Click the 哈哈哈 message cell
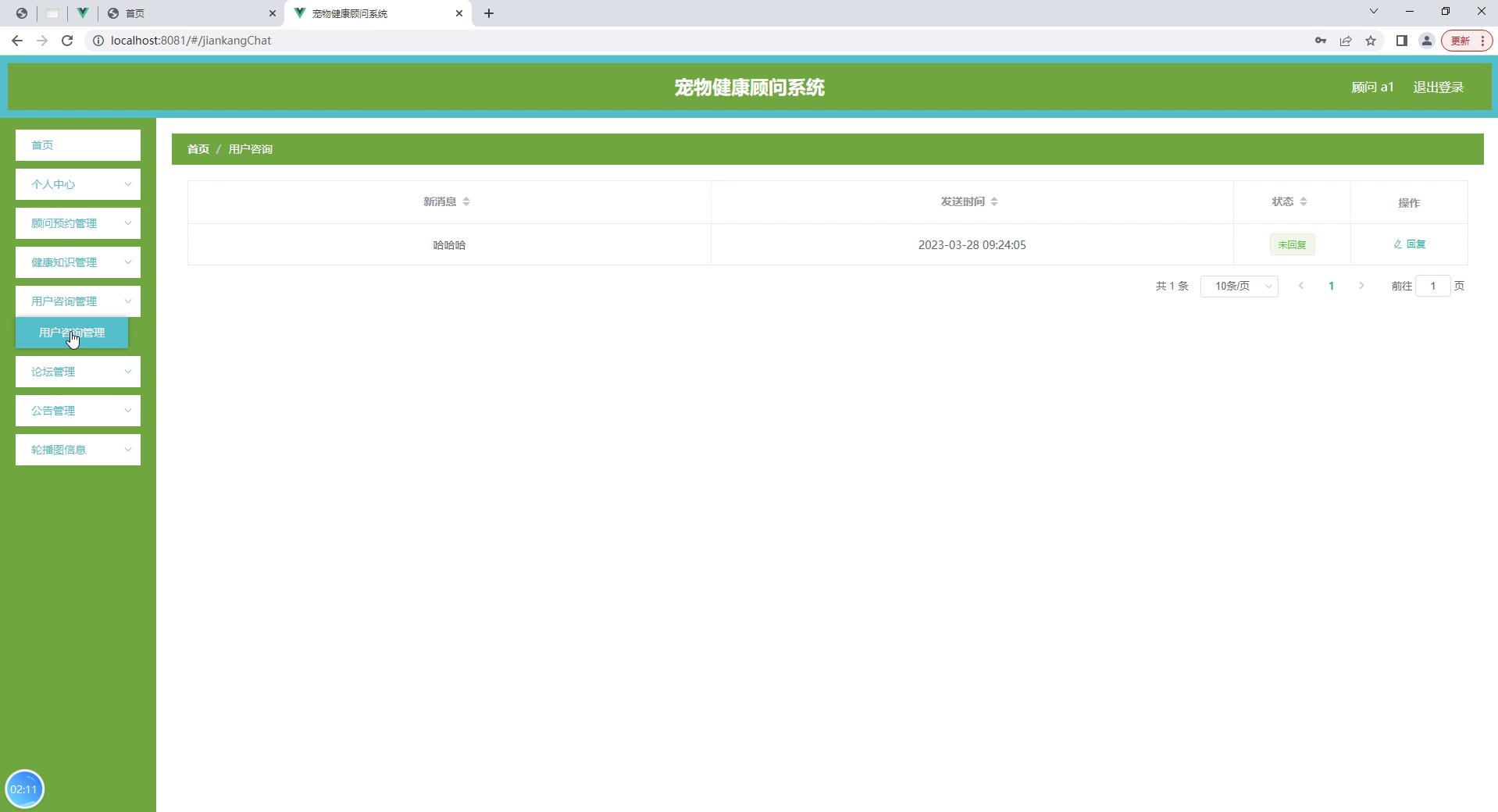 point(449,245)
